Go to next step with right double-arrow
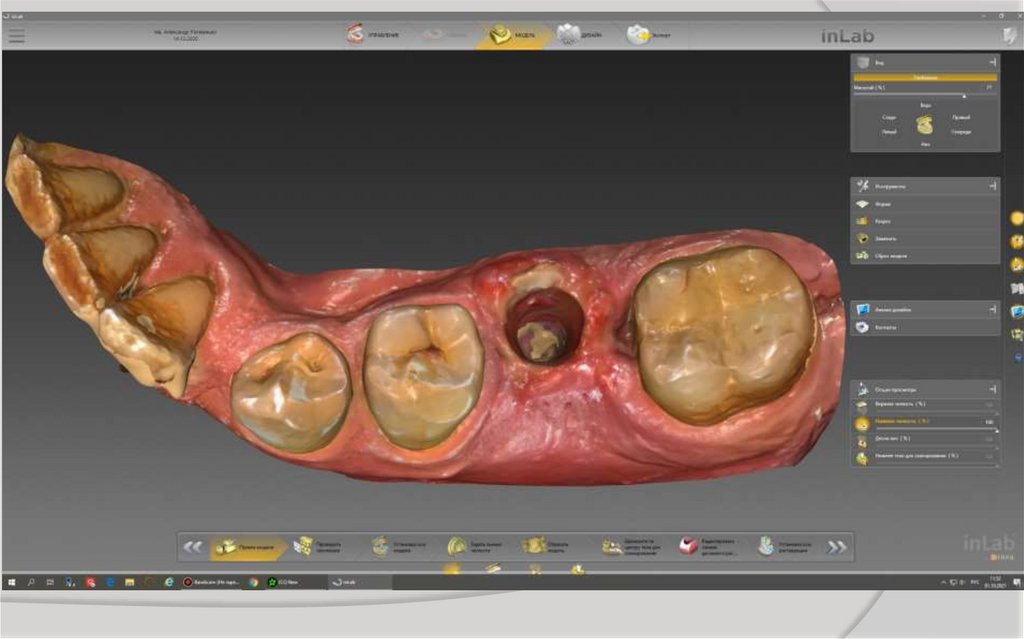The image size is (1024, 639). tap(837, 547)
